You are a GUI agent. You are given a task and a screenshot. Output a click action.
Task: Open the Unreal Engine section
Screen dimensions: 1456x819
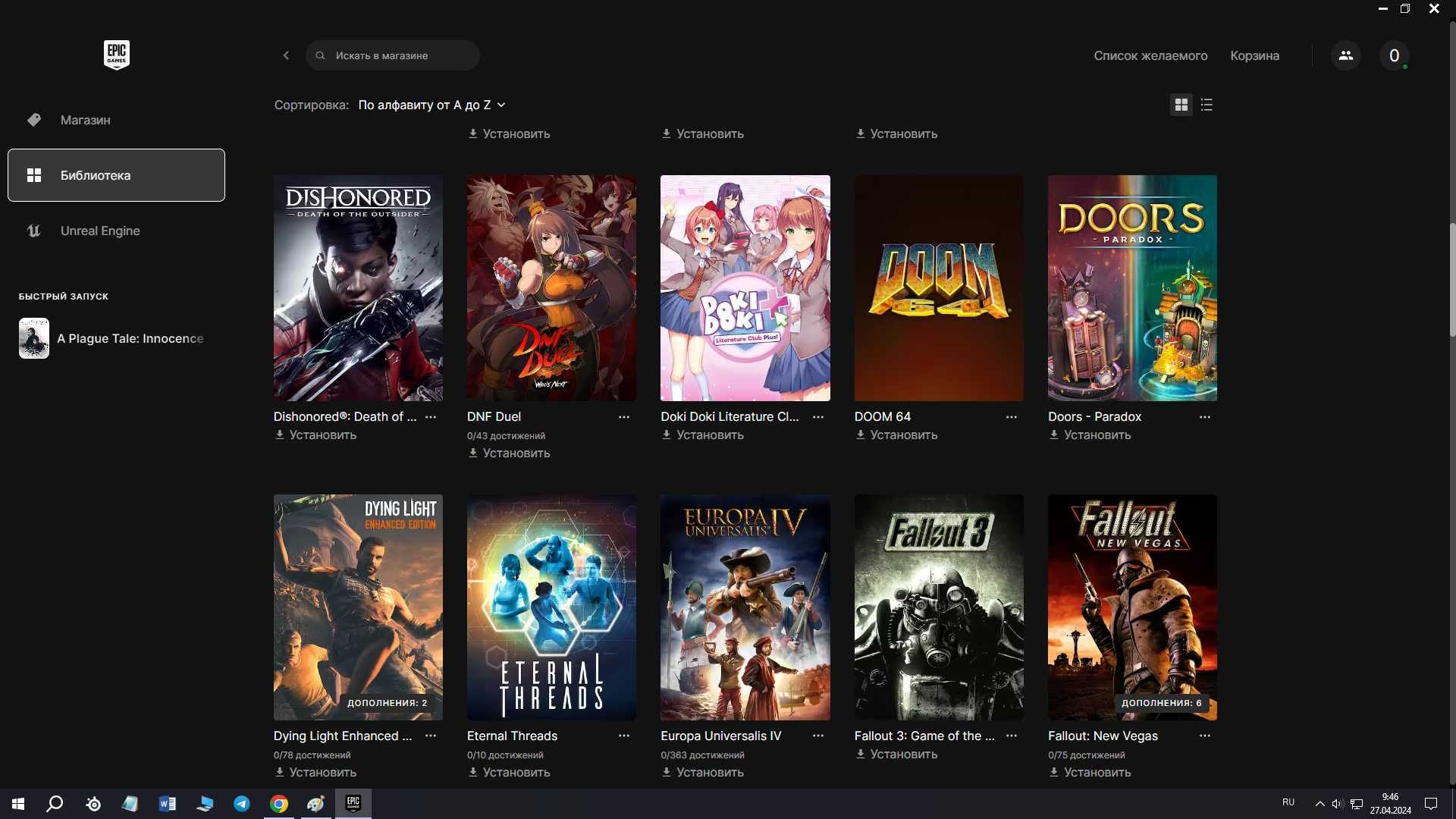(116, 231)
